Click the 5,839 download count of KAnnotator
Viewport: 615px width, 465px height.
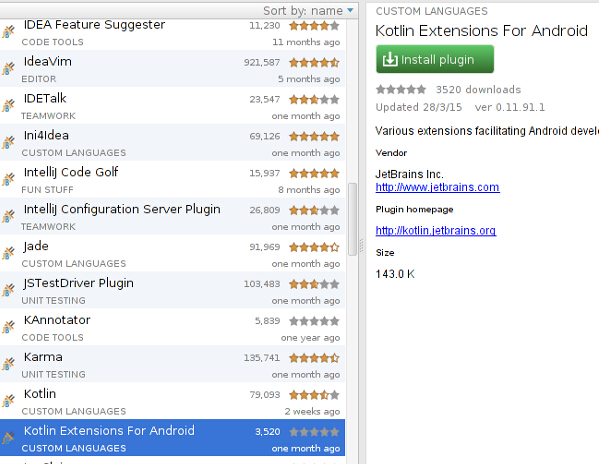267,321
